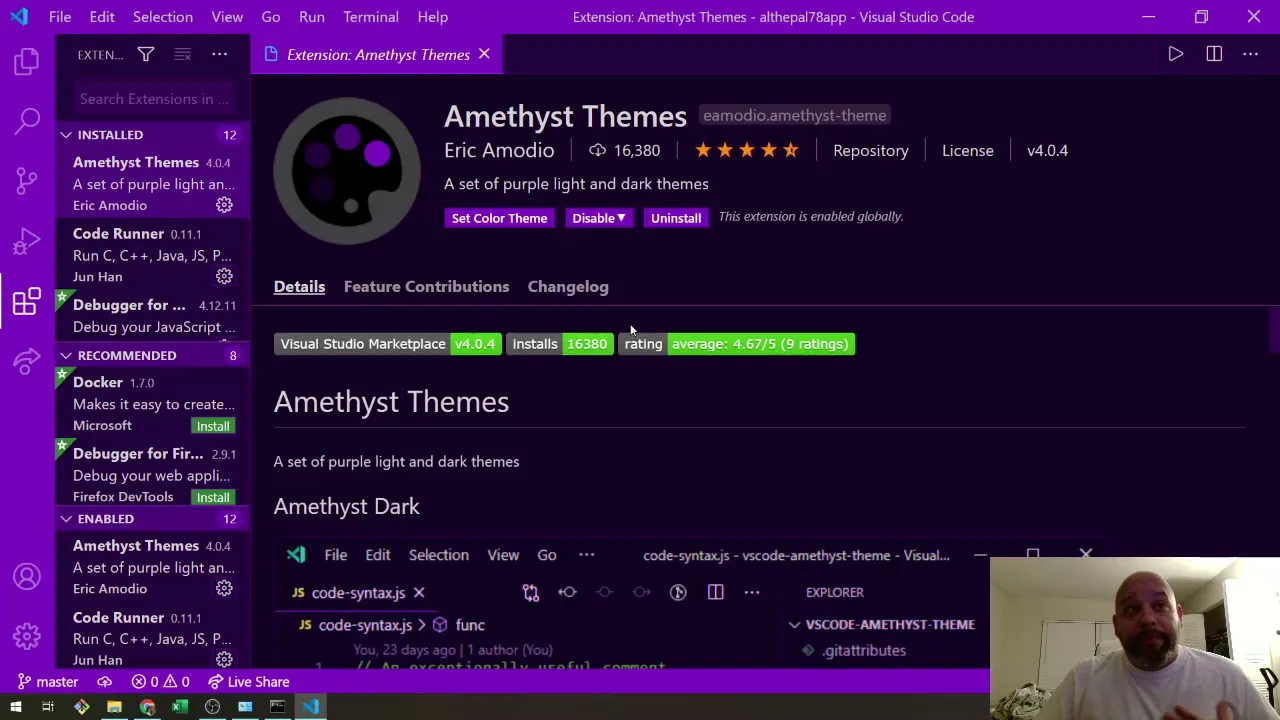Open the Run and Debug view
This screenshot has width=1280, height=720.
27,241
